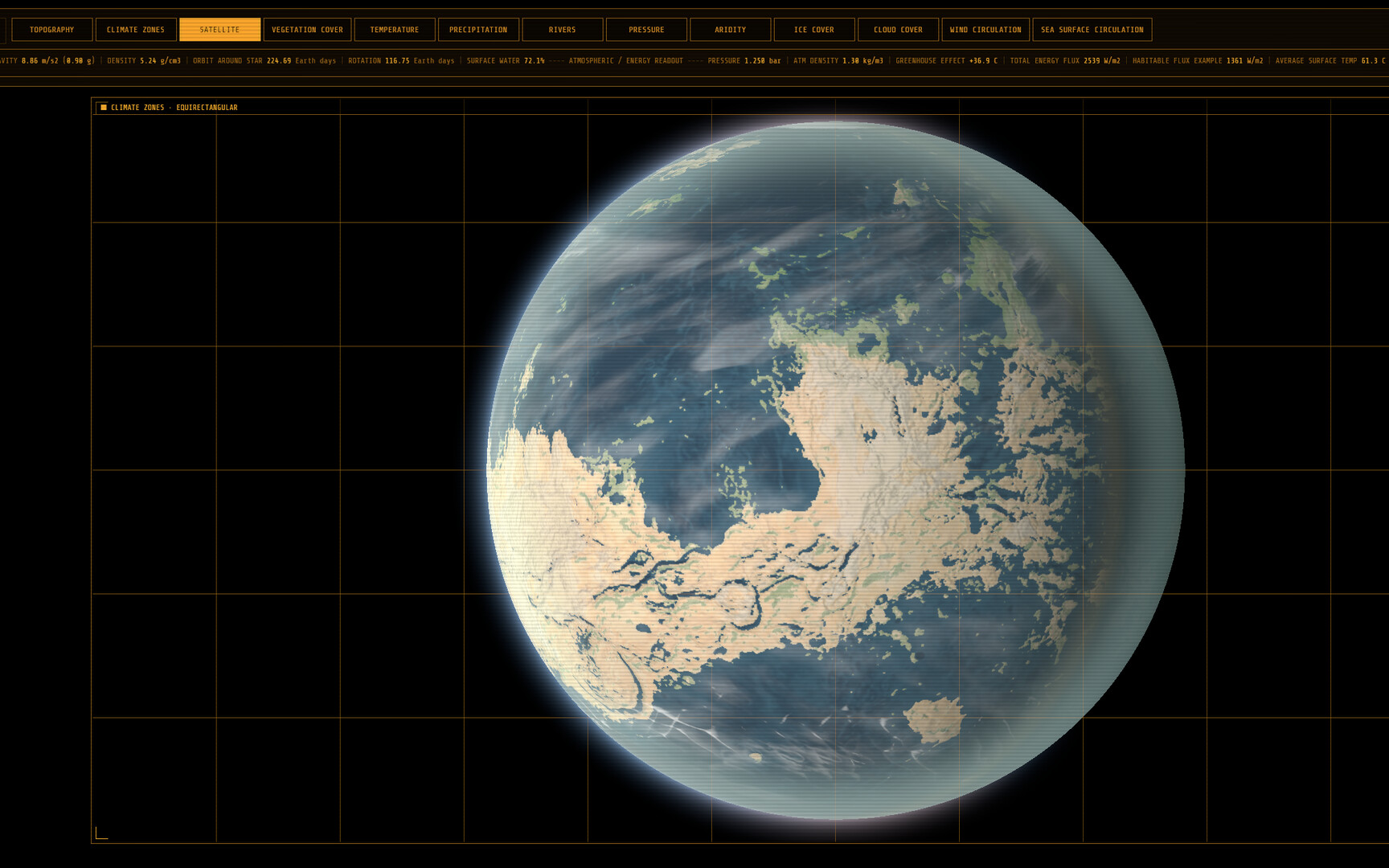View the Rivers layer tab
Screen dimensions: 1389x868
coord(563,30)
